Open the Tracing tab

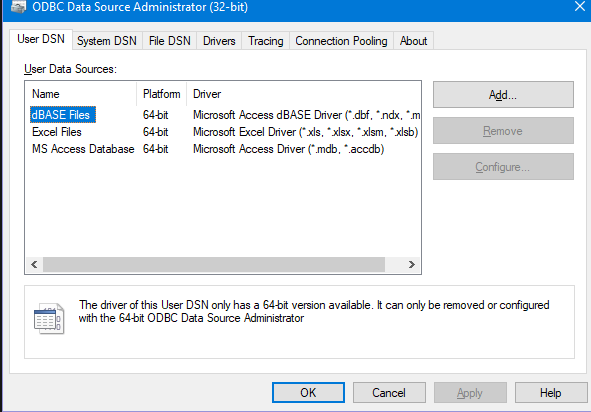coord(265,41)
